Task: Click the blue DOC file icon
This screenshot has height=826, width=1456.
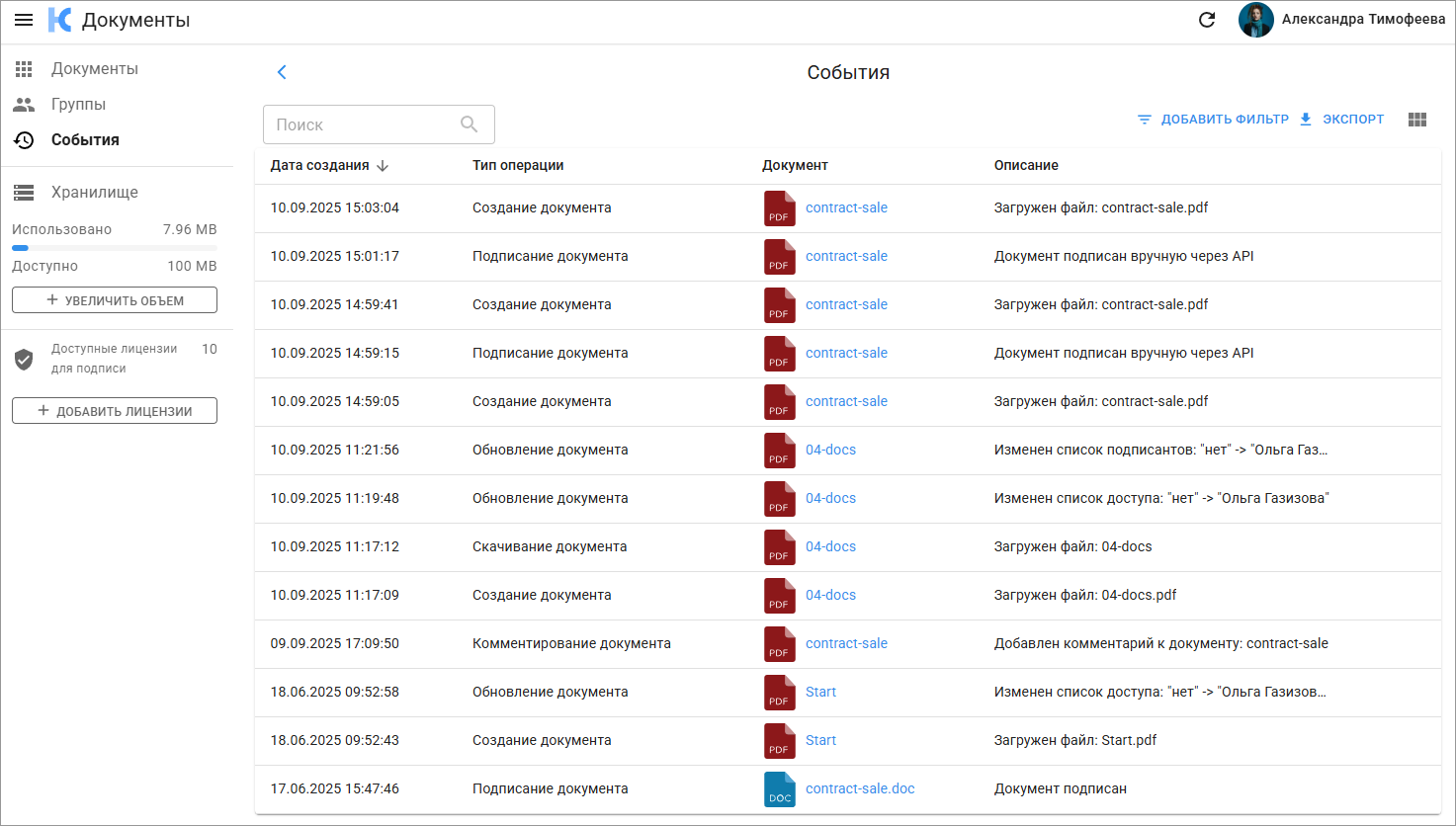Action: (779, 789)
